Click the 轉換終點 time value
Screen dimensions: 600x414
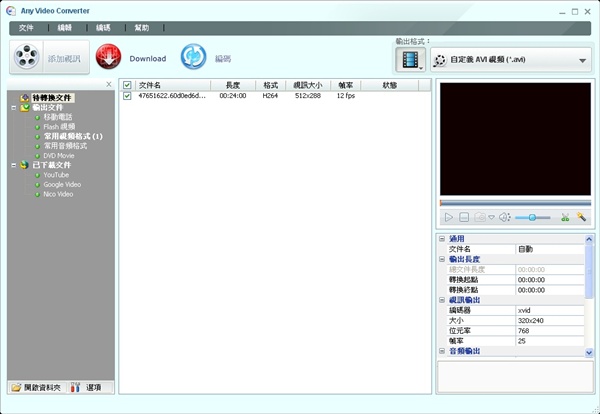(549, 290)
